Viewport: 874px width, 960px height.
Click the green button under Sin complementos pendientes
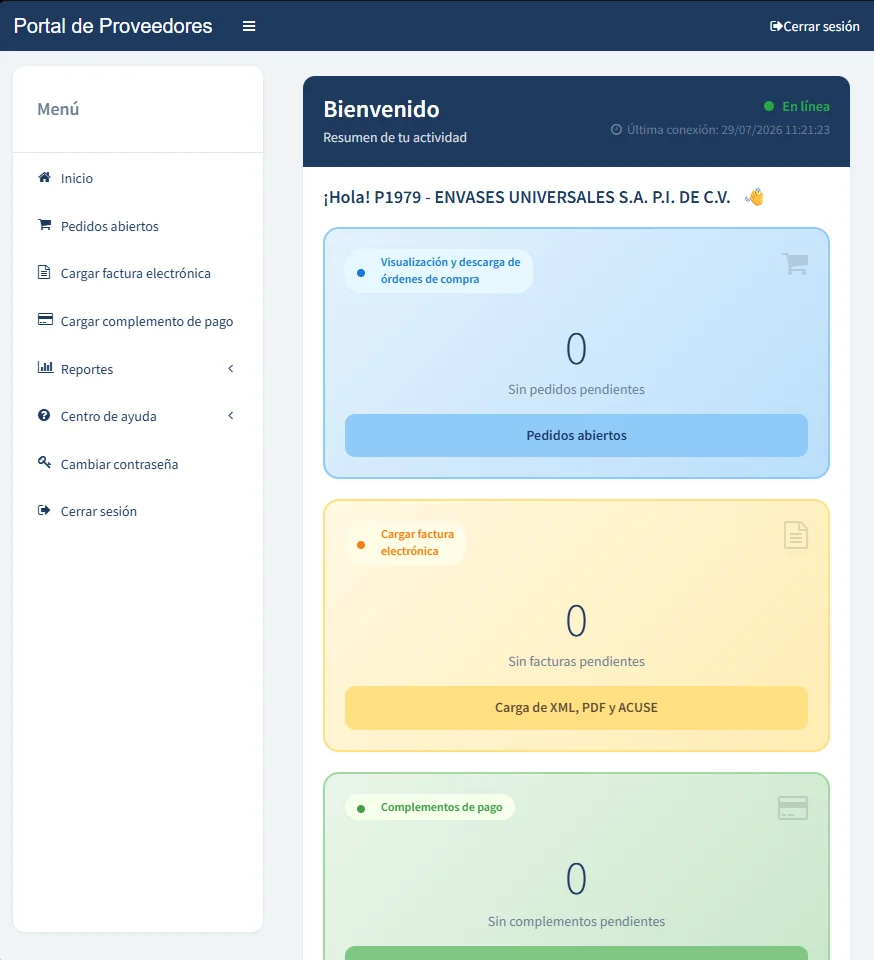coord(576,953)
